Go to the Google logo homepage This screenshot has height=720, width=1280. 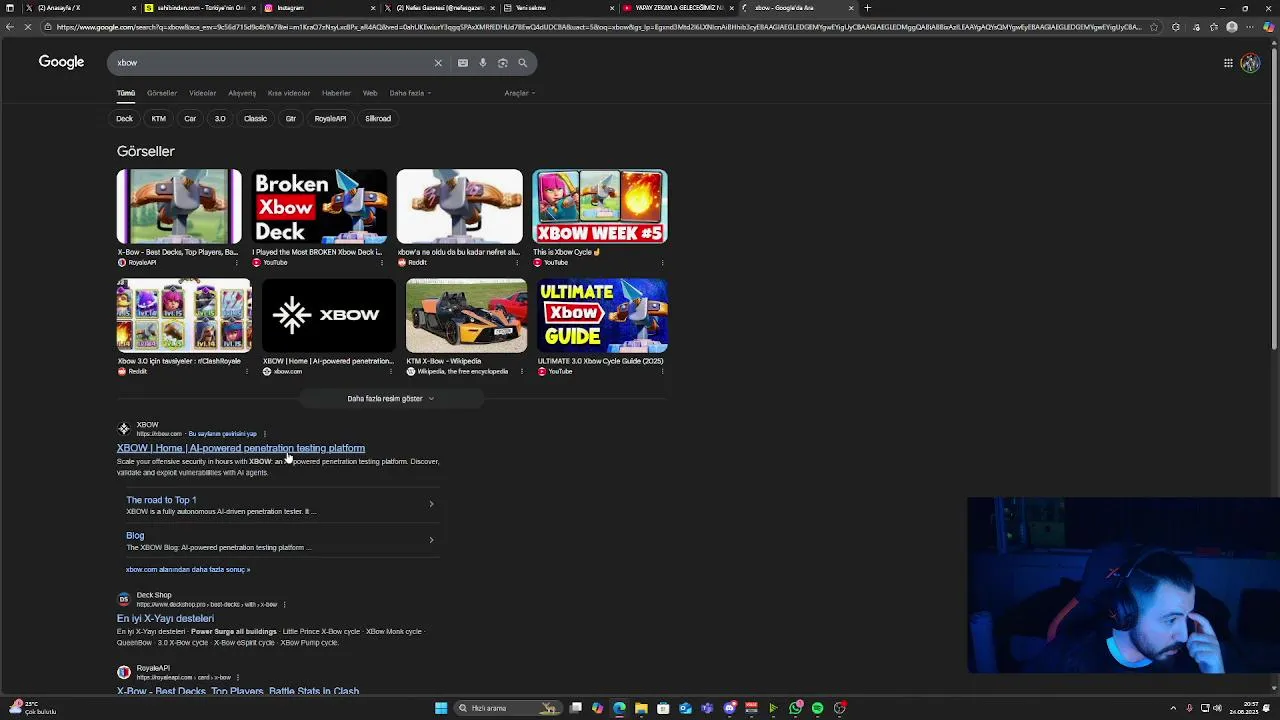tap(61, 62)
